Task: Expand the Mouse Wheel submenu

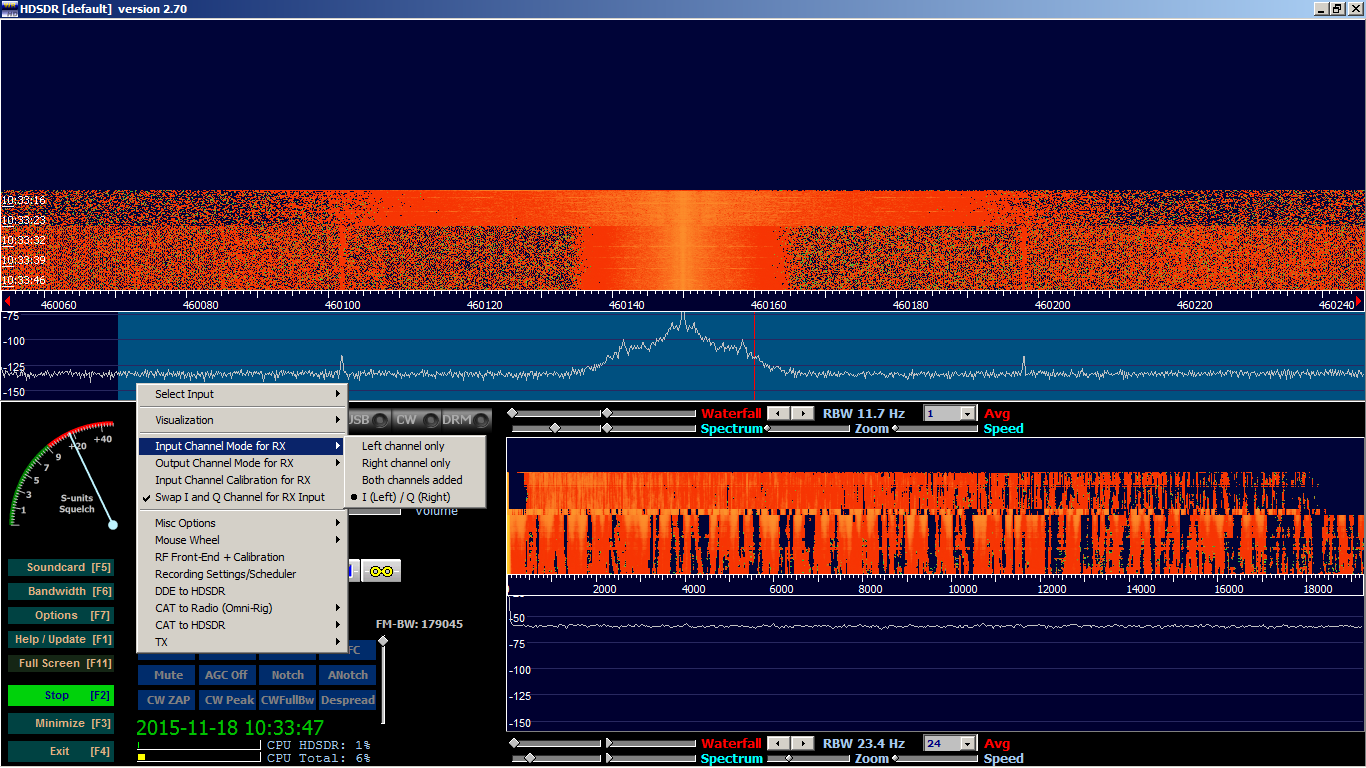Action: tap(241, 540)
